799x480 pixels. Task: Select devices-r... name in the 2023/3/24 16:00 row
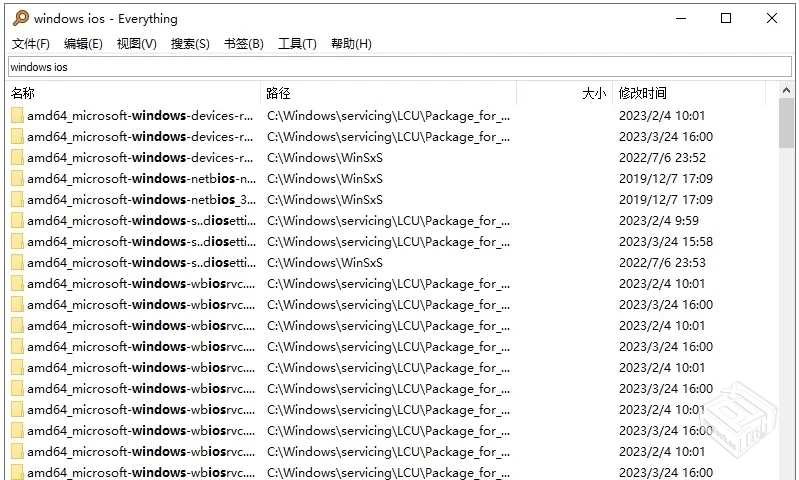click(x=140, y=137)
